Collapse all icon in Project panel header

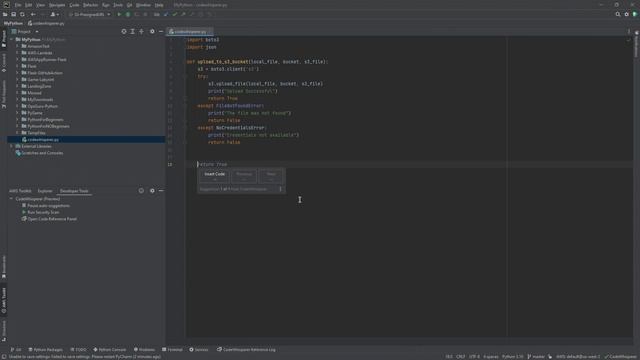click(141, 31)
